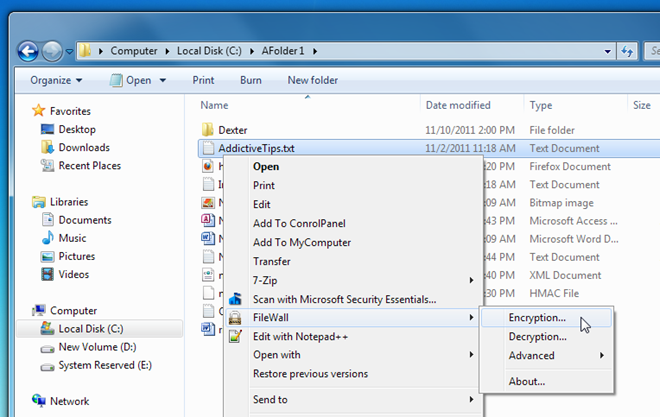Click the Microsoft Access file icon
The width and height of the screenshot is (660, 417).
[208, 220]
